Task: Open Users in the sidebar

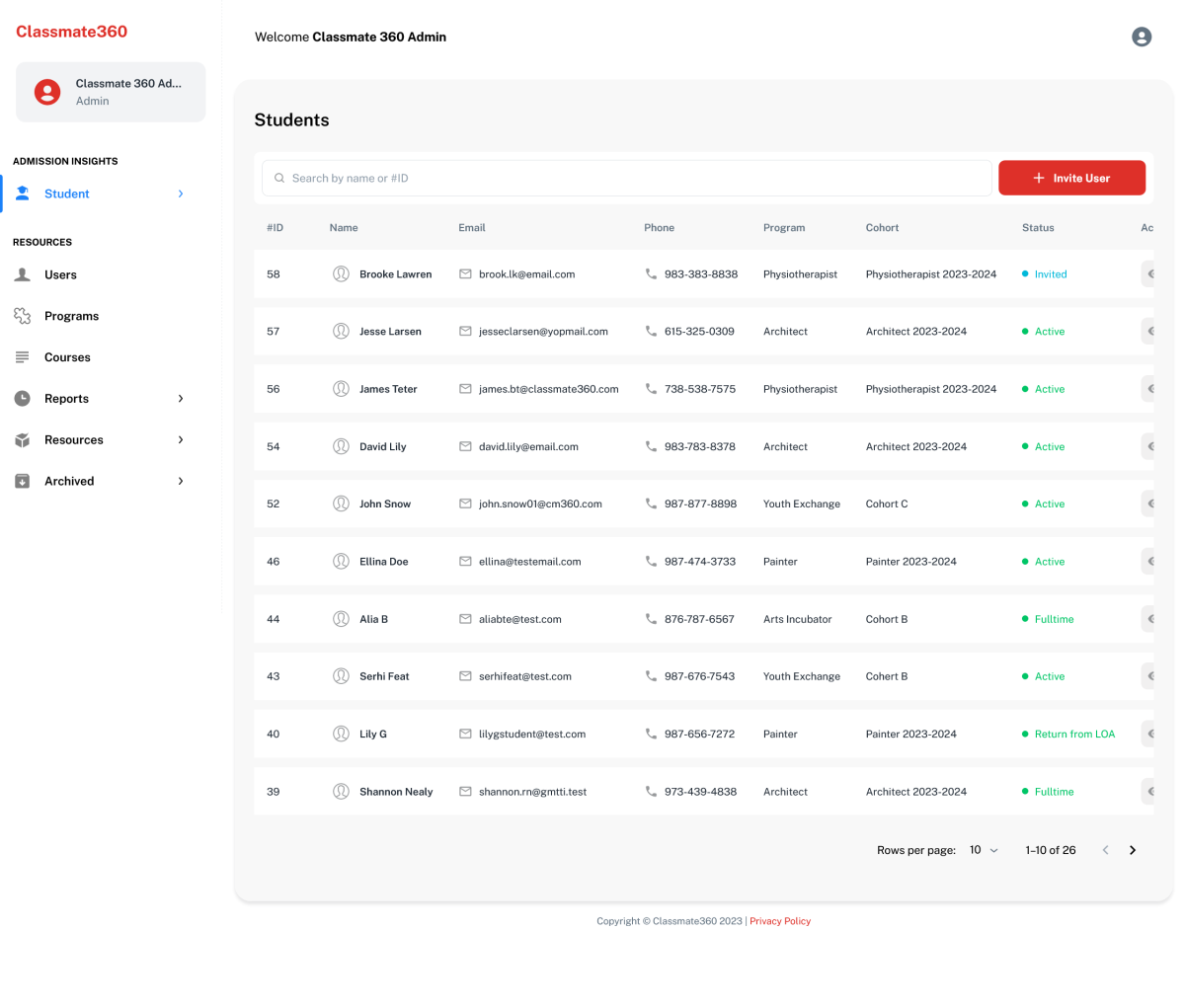Action: (60, 275)
